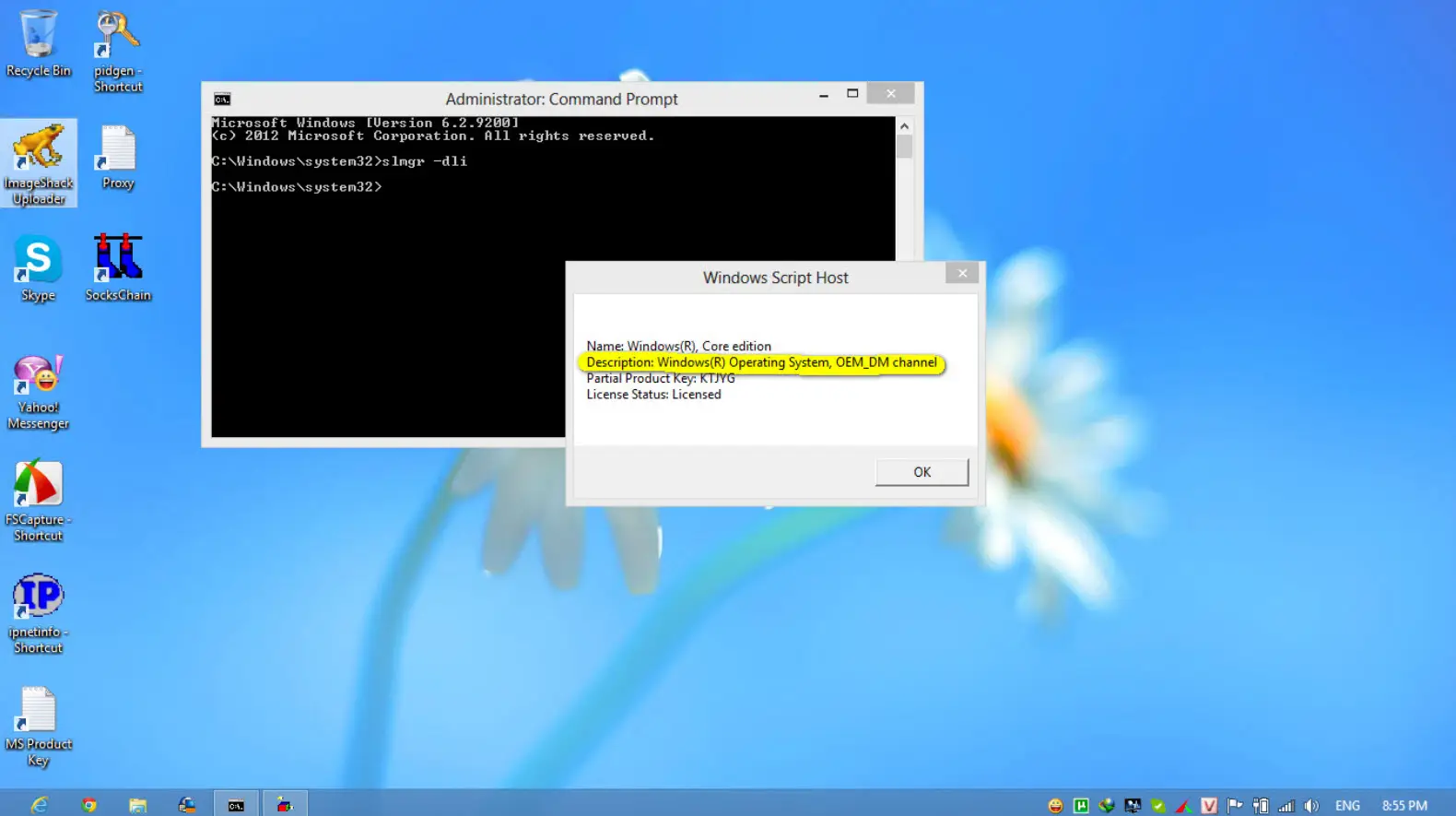
Task: Open Action Center flag tray icon
Action: point(1235,806)
